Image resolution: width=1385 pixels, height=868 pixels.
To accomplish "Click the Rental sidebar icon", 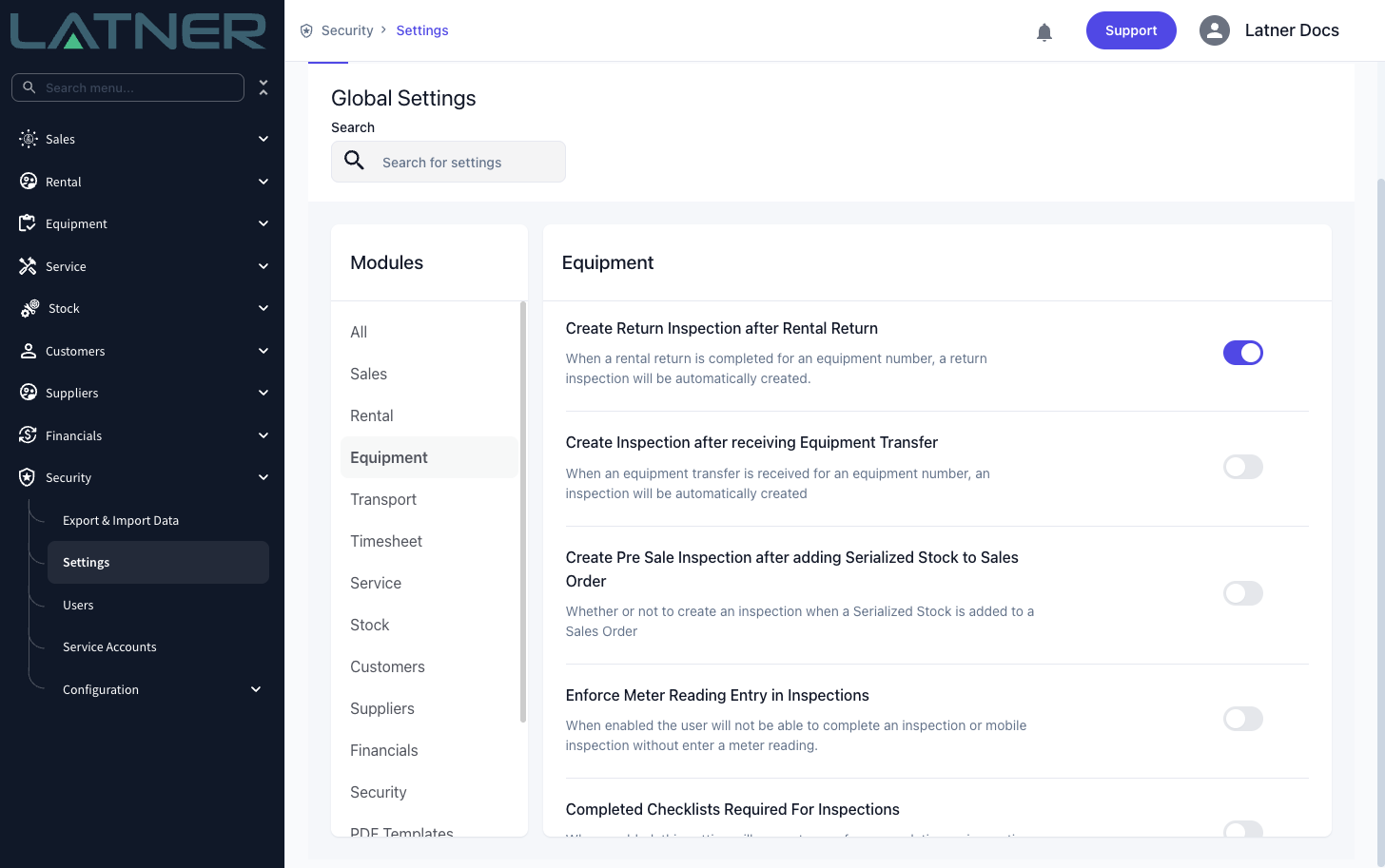I will click(29, 182).
